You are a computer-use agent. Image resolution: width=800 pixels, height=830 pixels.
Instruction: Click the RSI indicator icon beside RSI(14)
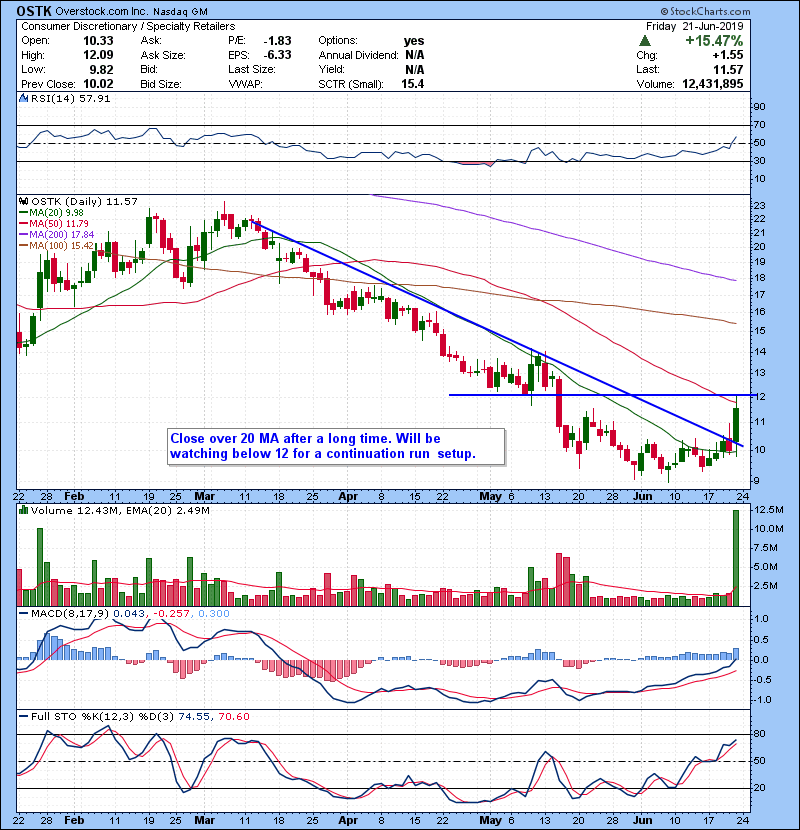[x=23, y=98]
